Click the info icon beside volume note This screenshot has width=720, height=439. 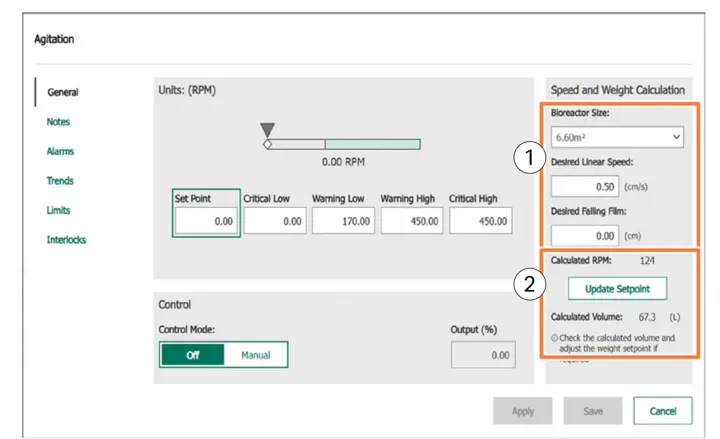pyautogui.click(x=554, y=338)
